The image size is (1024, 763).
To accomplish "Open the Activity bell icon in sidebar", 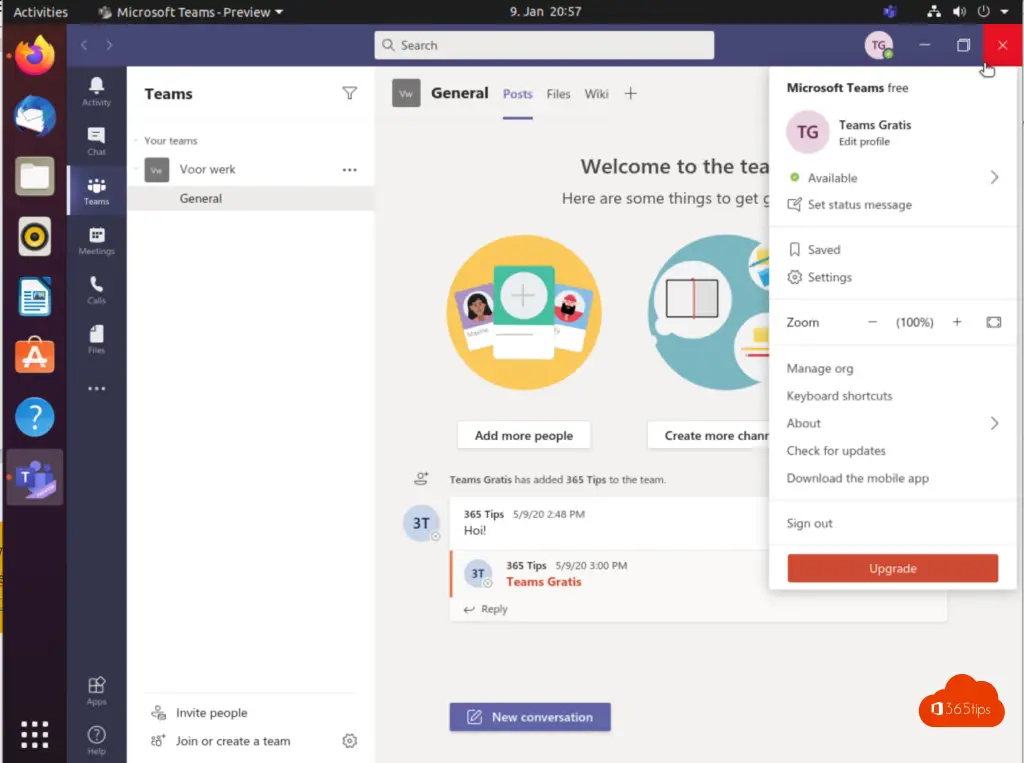I will point(96,90).
